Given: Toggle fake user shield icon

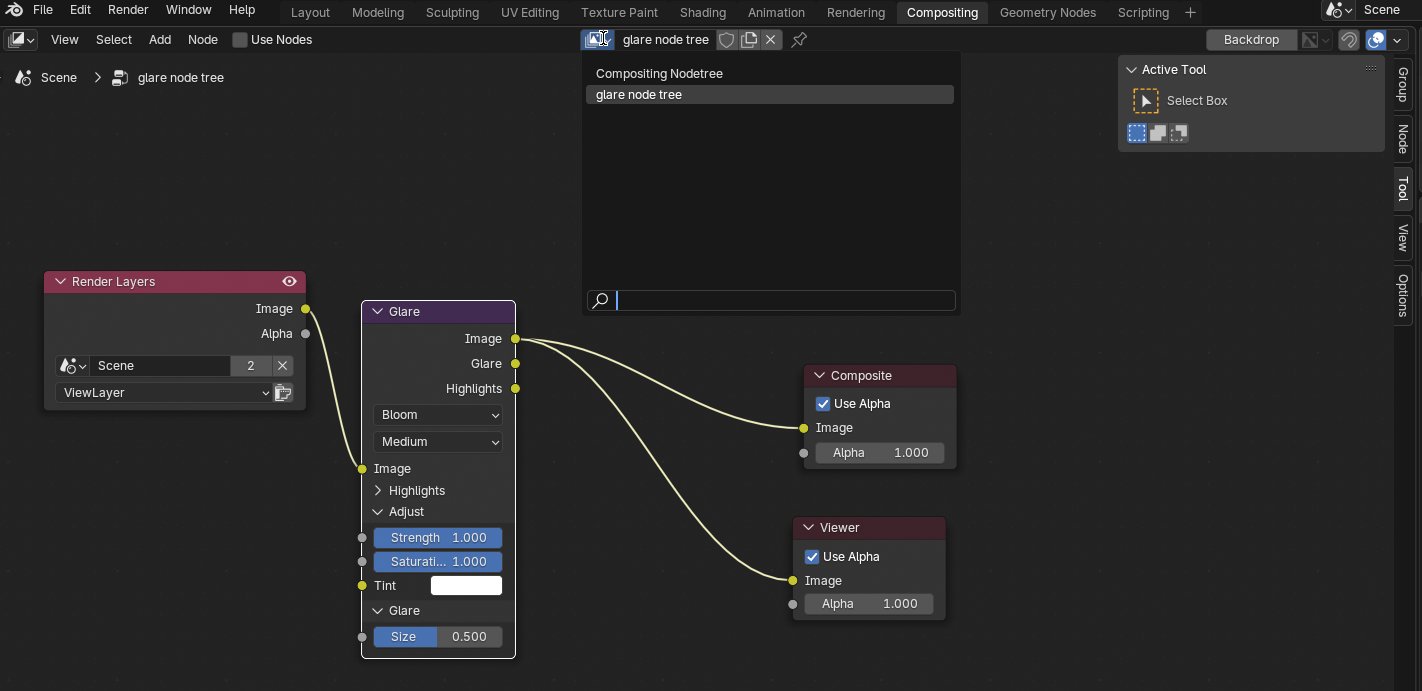Looking at the screenshot, I should pyautogui.click(x=727, y=40).
